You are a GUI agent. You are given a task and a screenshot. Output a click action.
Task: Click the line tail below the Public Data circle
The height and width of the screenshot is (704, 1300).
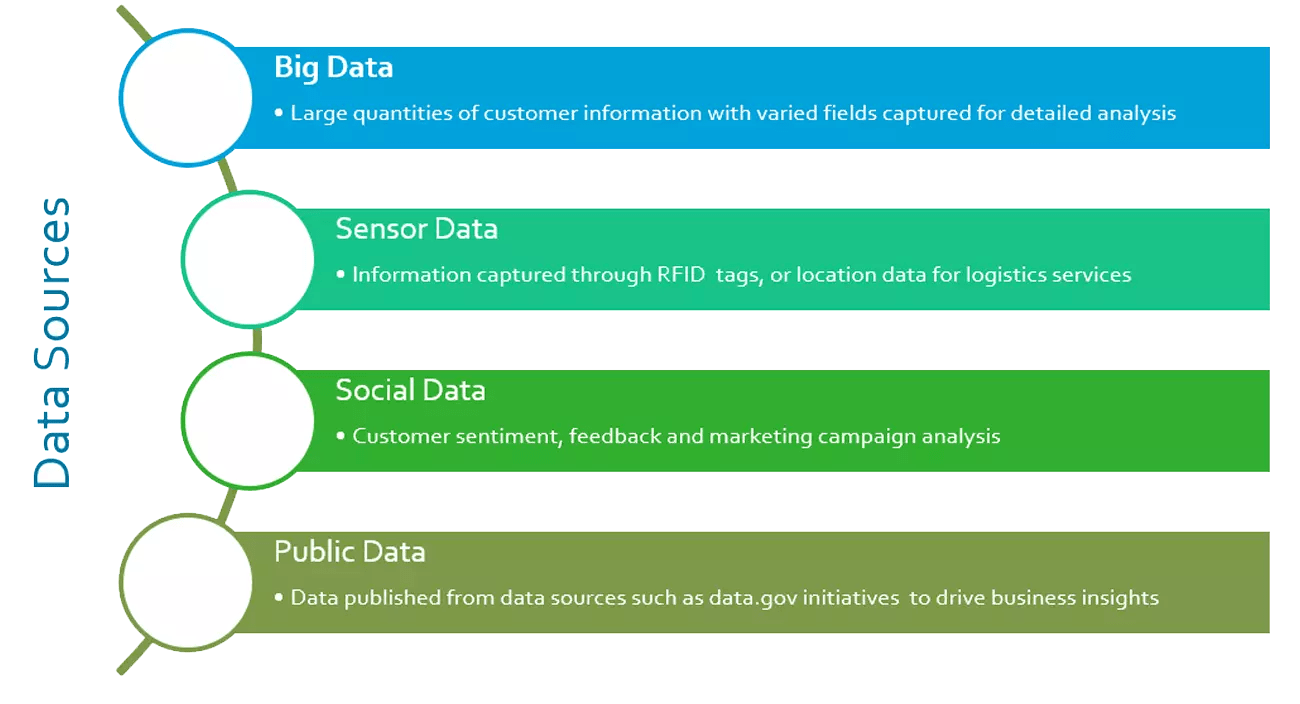pyautogui.click(x=134, y=659)
